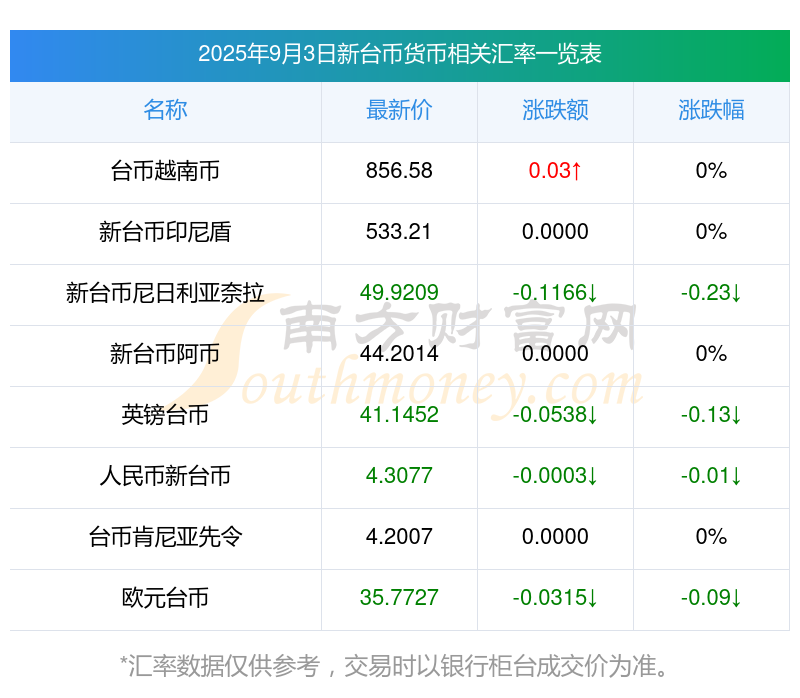This screenshot has height=698, width=800.
Task: Click the 0% cell in 新台币阿币 row
Action: [711, 354]
